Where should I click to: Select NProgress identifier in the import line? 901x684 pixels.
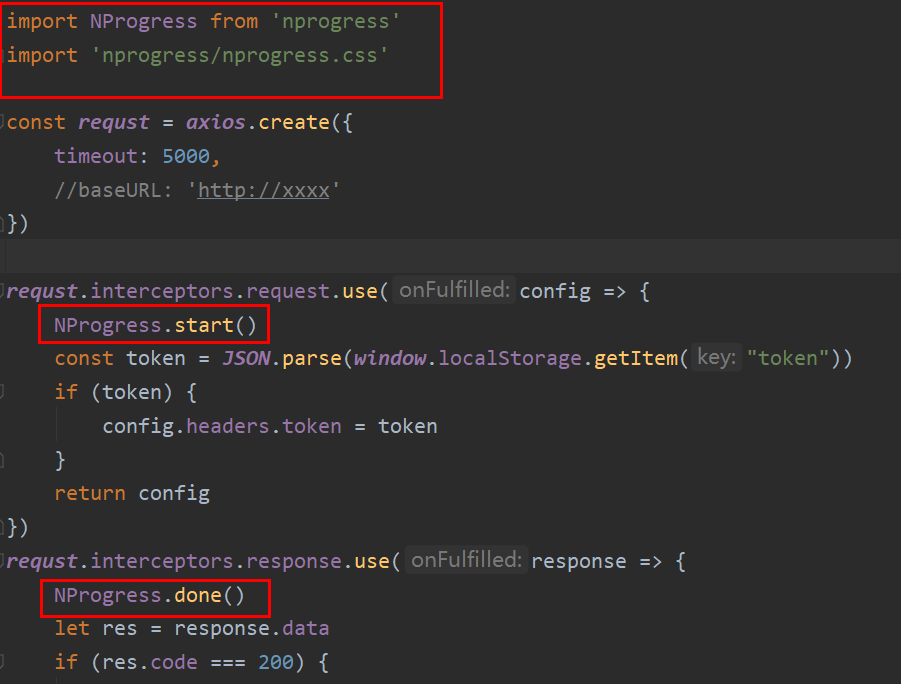[x=143, y=22]
